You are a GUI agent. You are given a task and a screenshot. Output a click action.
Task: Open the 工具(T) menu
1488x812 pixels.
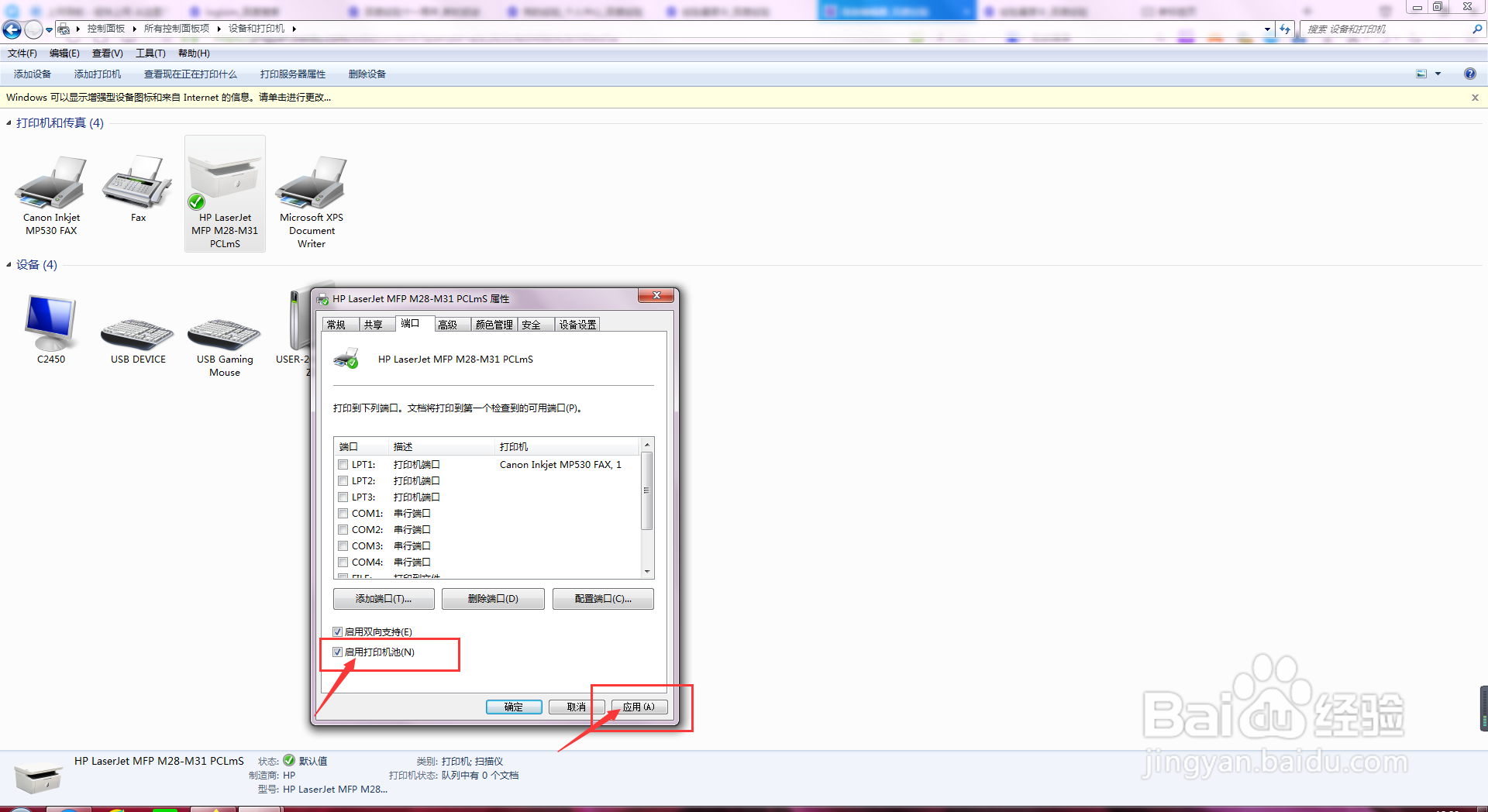[150, 53]
